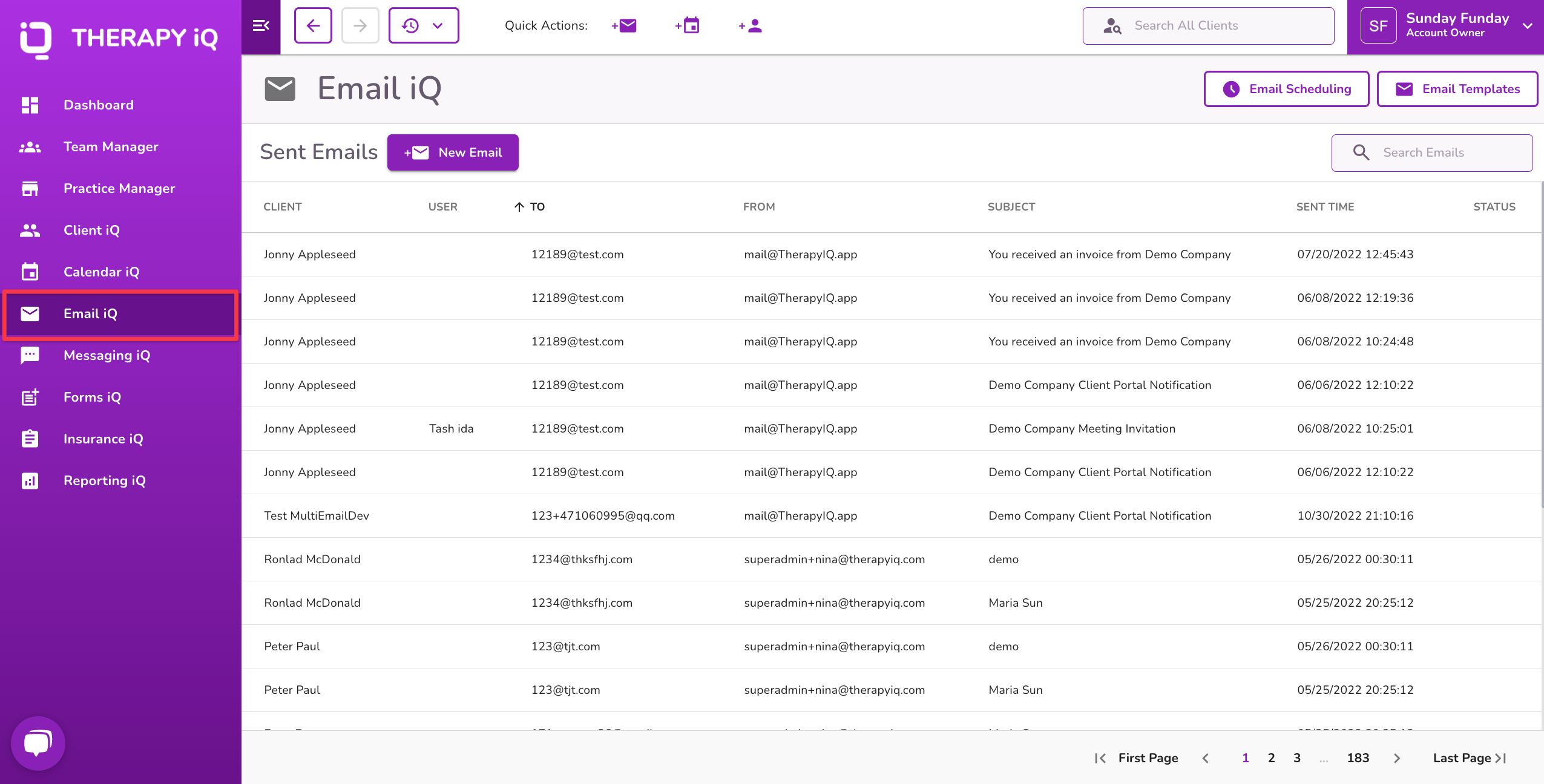
Task: Switch to the Dashboard section
Action: tap(98, 104)
